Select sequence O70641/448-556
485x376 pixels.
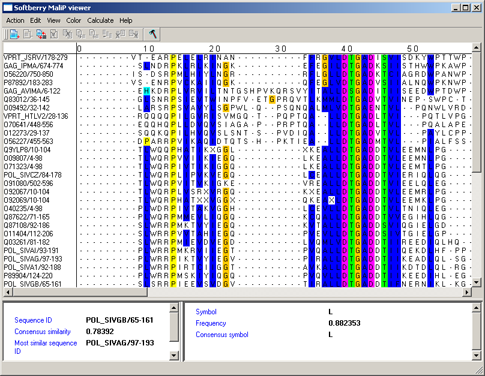(28, 125)
